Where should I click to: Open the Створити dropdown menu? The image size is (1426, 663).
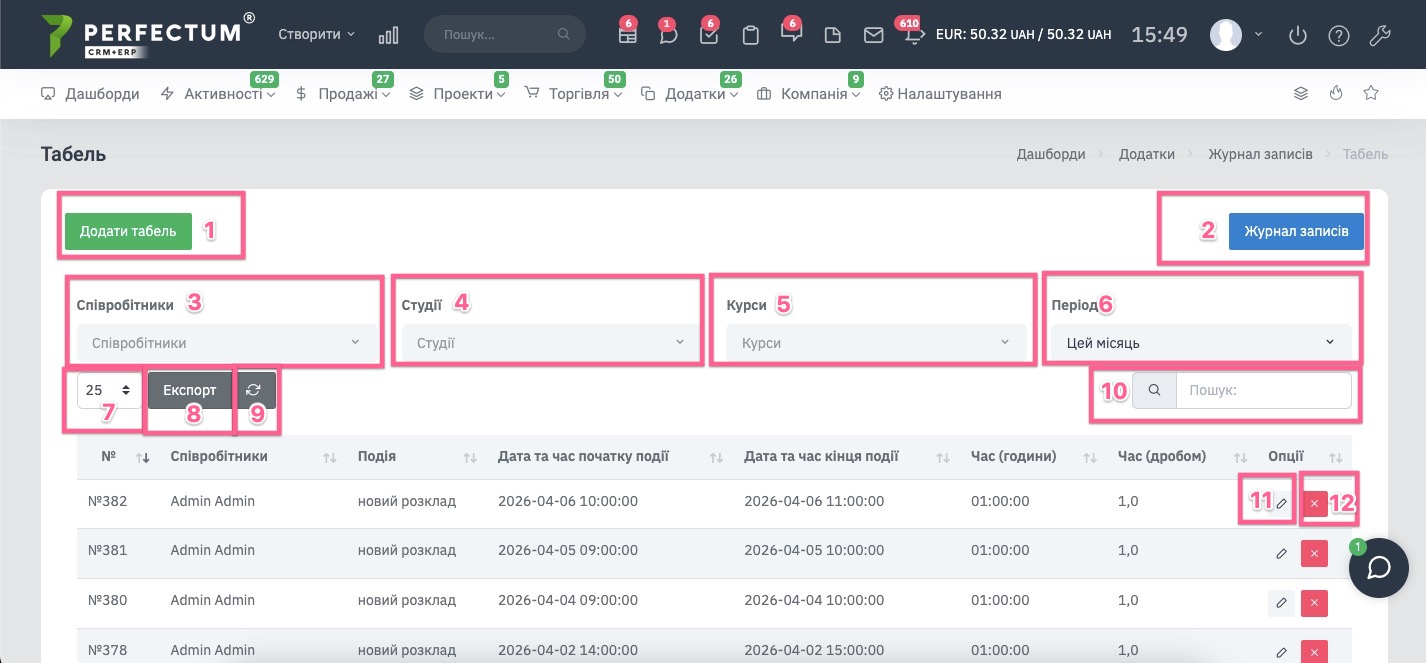tap(314, 33)
